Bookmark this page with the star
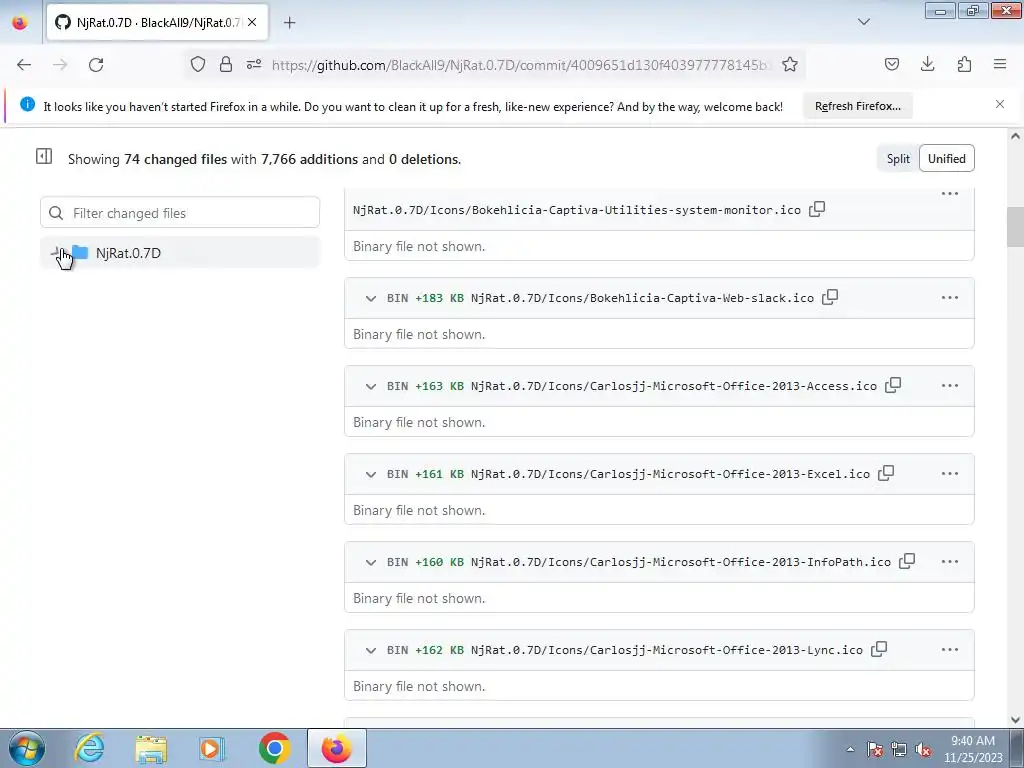1024x768 pixels. [790, 64]
